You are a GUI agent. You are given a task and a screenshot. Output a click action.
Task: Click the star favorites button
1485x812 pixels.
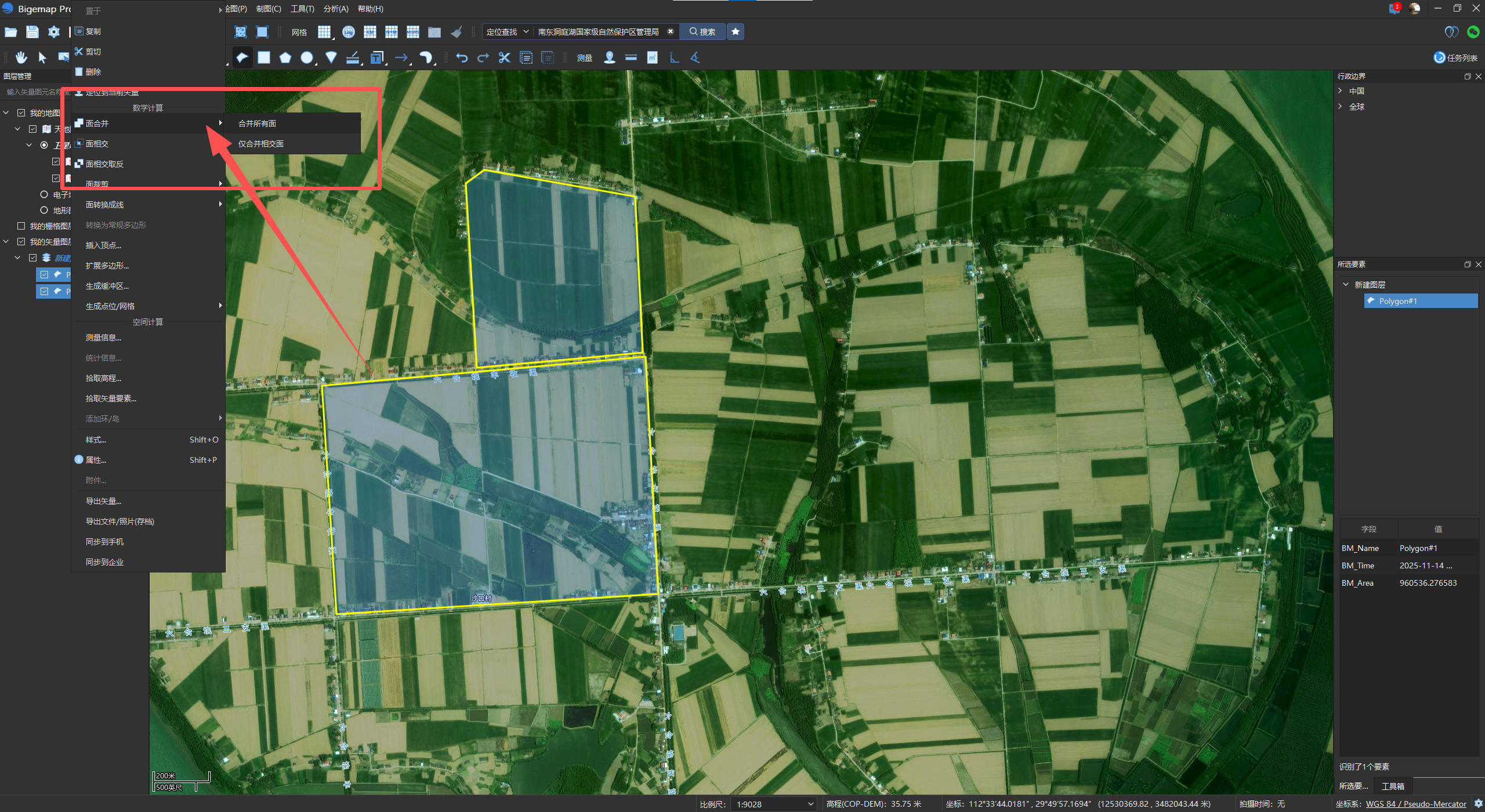point(736,32)
